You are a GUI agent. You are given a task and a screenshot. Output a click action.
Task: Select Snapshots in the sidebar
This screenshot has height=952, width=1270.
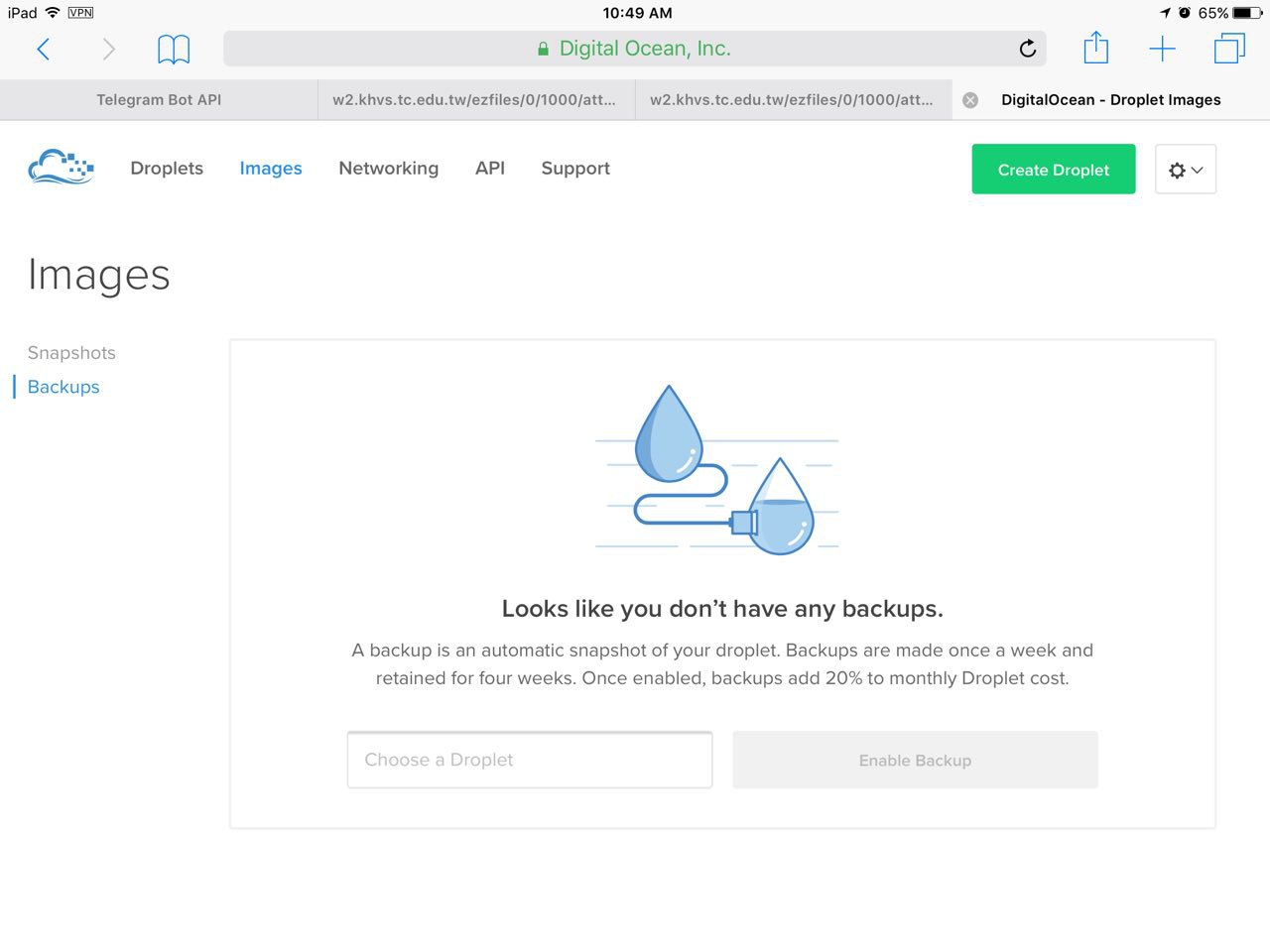pos(71,353)
